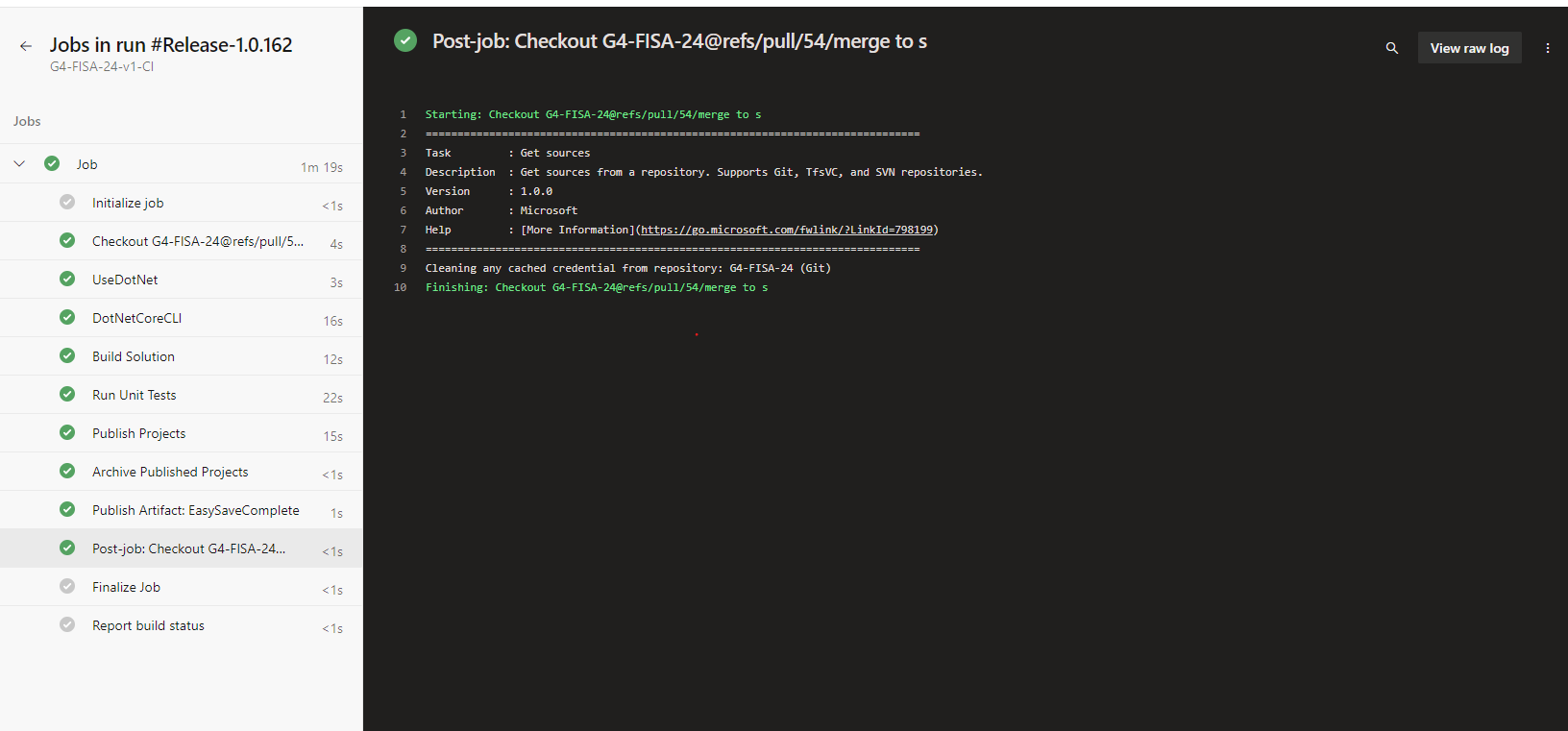
Task: Click the success icon beside UseDotNet
Action: coord(67,280)
